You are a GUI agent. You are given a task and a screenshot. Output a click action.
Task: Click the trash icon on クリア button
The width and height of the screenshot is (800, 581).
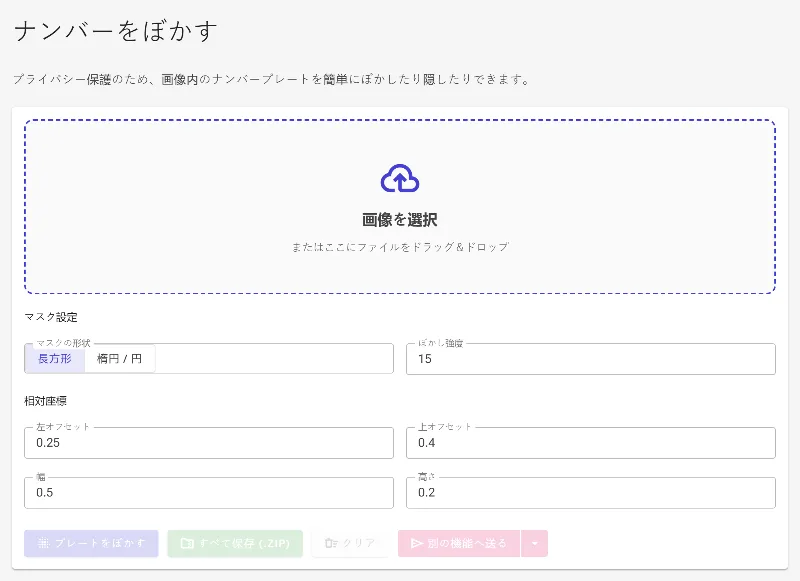331,543
